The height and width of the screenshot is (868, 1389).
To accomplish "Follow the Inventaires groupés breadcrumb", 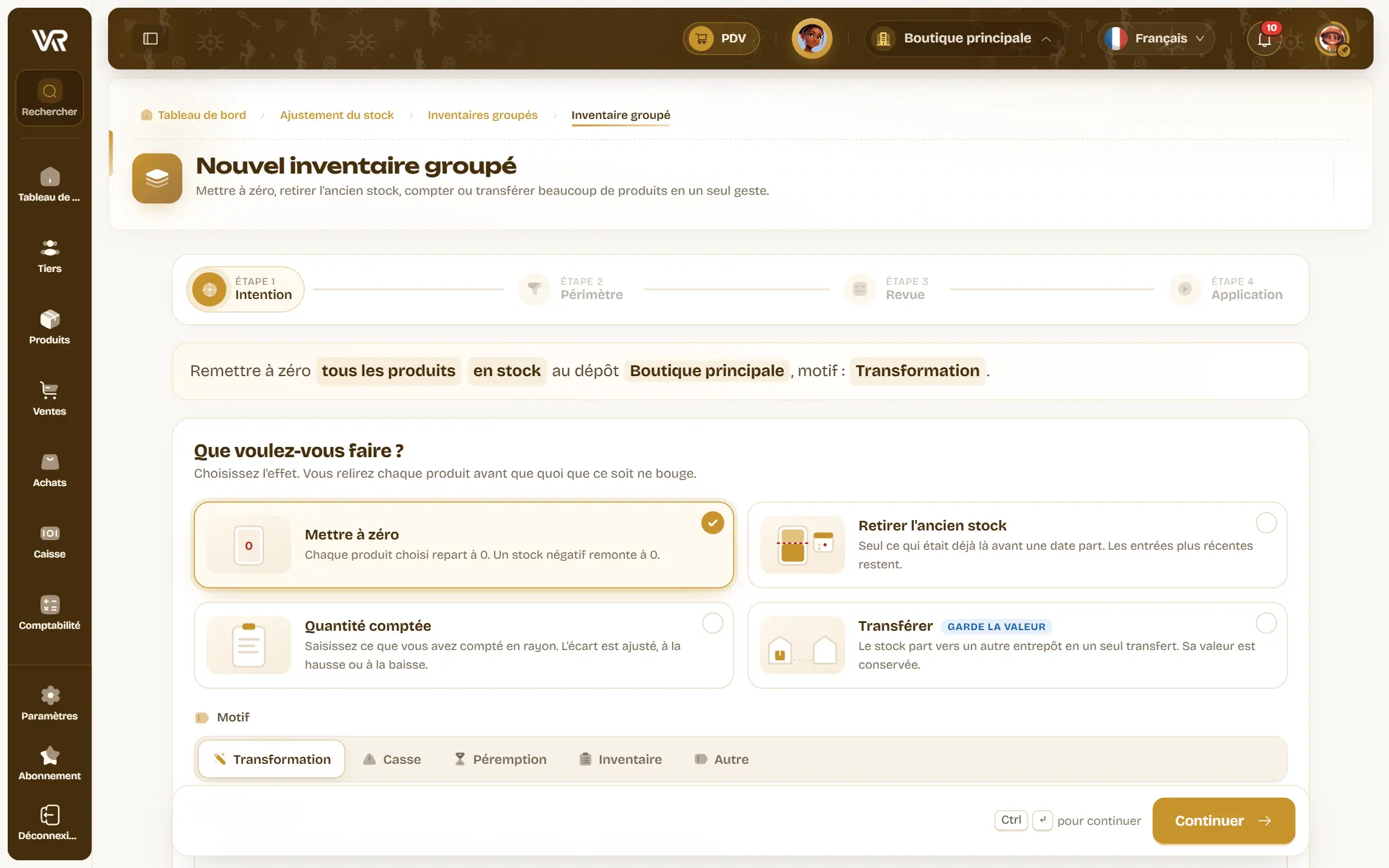I will [482, 115].
